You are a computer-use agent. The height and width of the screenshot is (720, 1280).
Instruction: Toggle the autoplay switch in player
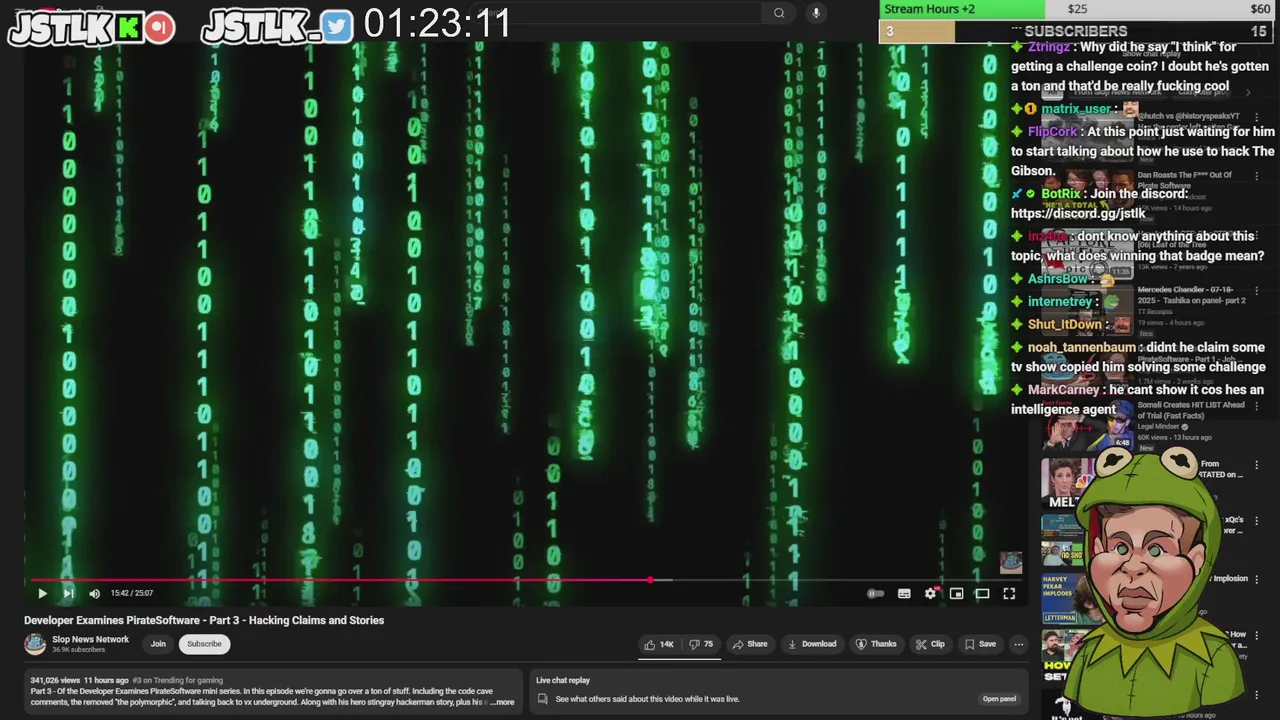pyautogui.click(x=875, y=593)
